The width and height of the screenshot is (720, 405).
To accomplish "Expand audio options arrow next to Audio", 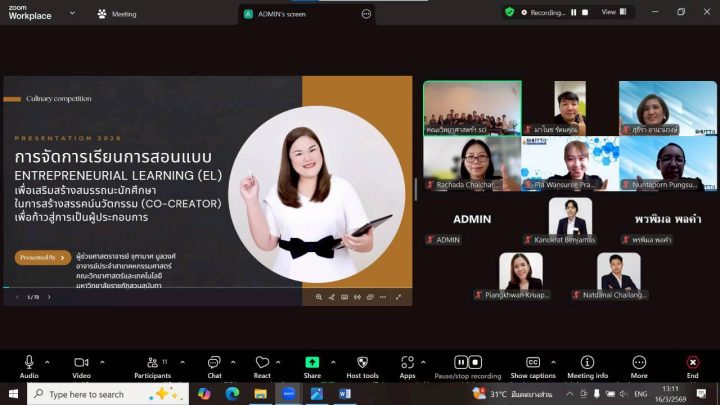I will tap(47, 362).
